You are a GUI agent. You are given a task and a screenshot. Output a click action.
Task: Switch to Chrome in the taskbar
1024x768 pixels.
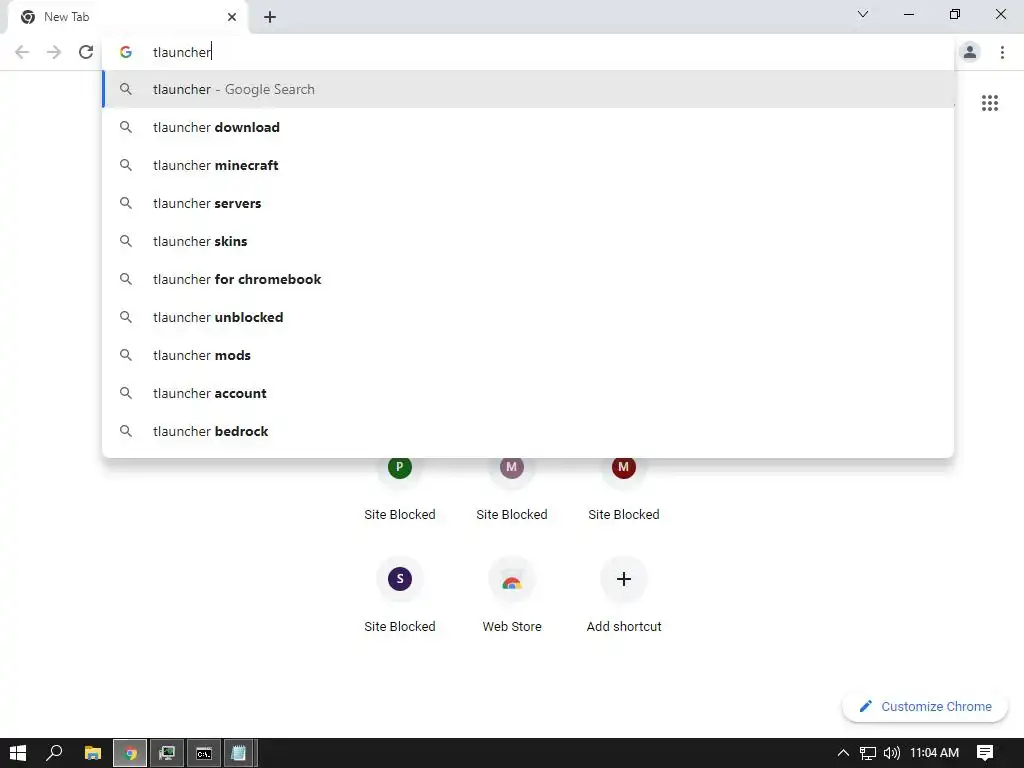click(130, 753)
